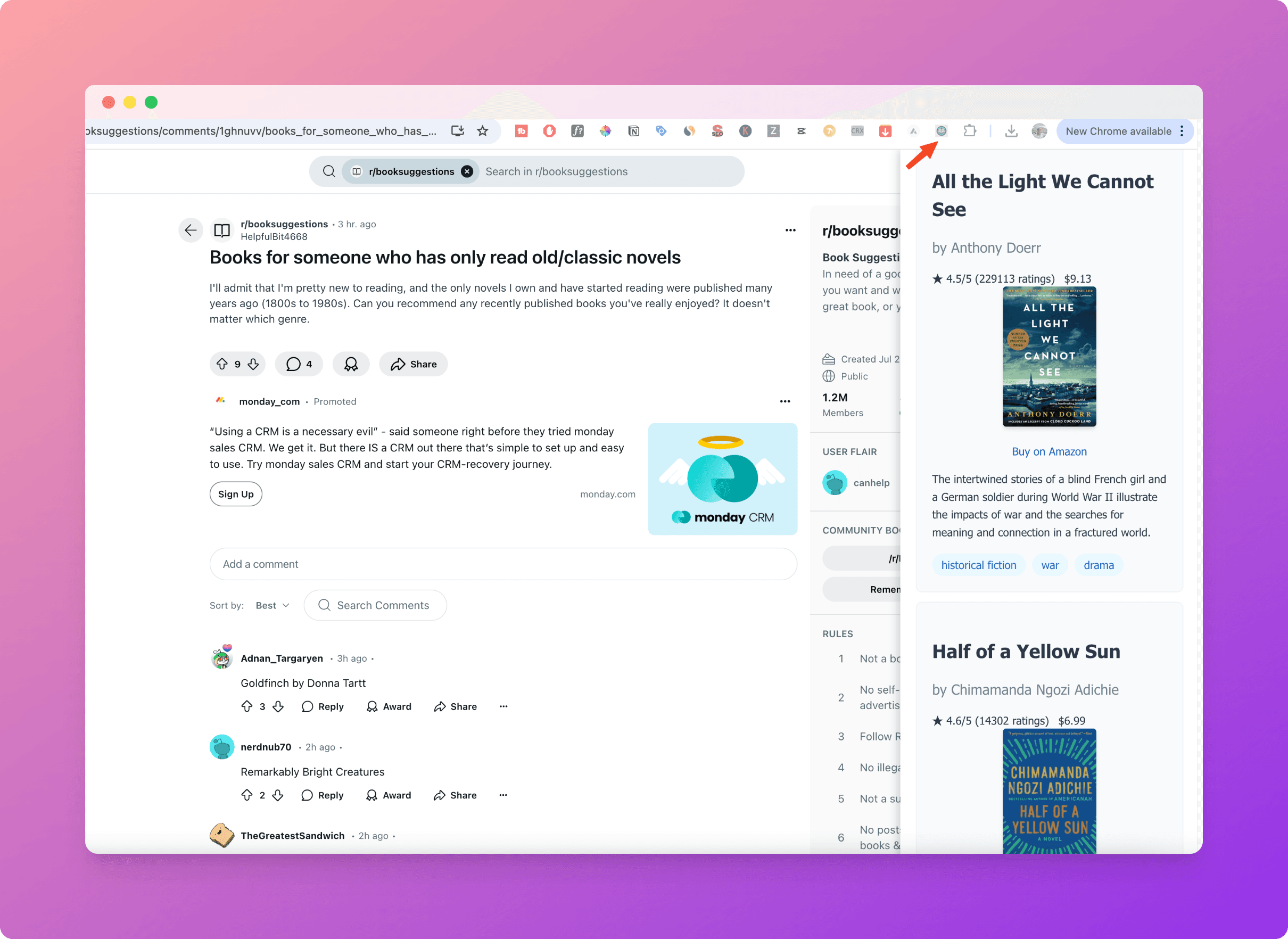Award nerdnub70's Remarkably Bright Creatures comment
Image resolution: width=1288 pixels, height=939 pixels.
[x=389, y=795]
